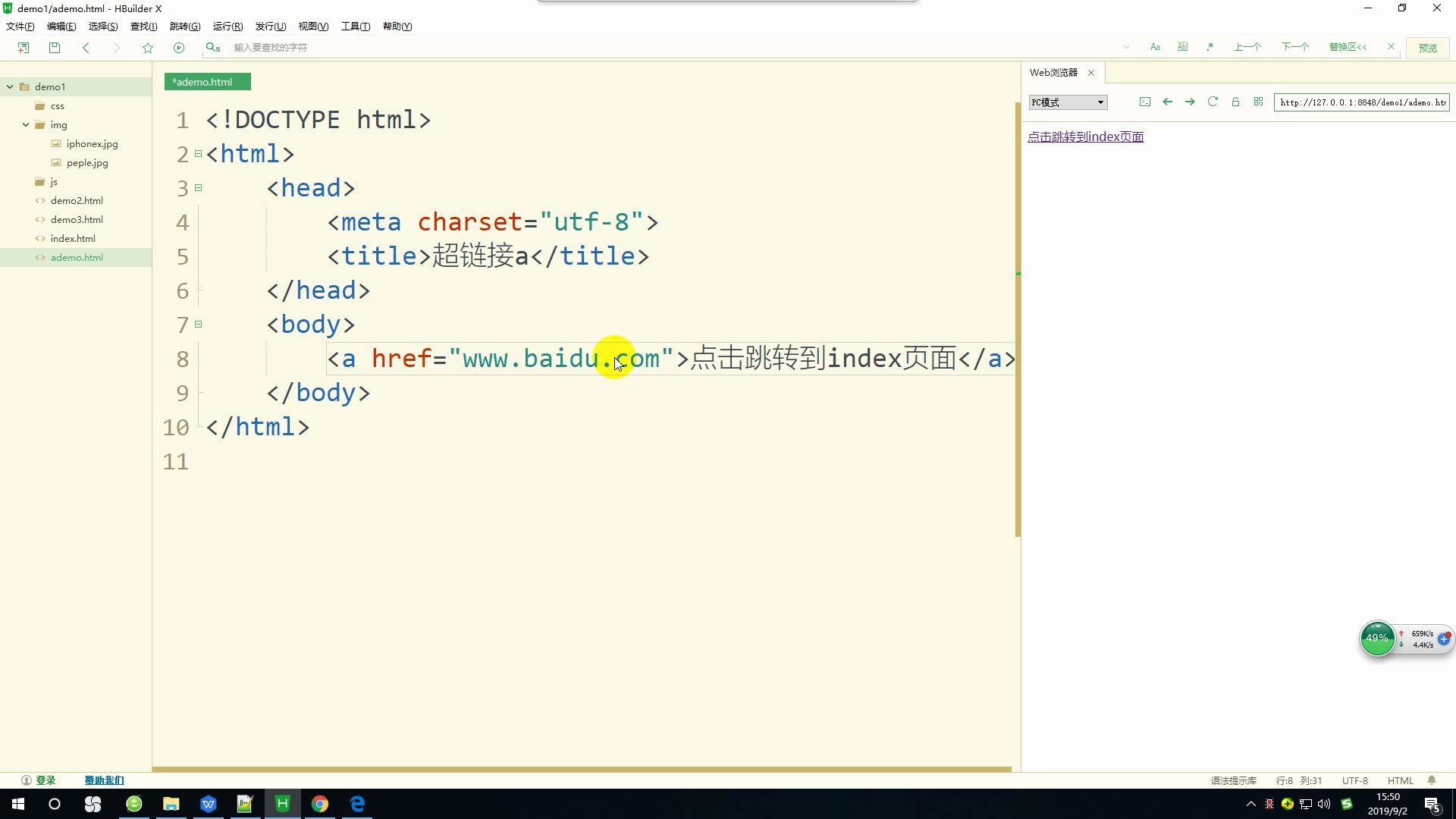1456x819 pixels.
Task: Click the browser URL address field
Action: tap(1362, 102)
